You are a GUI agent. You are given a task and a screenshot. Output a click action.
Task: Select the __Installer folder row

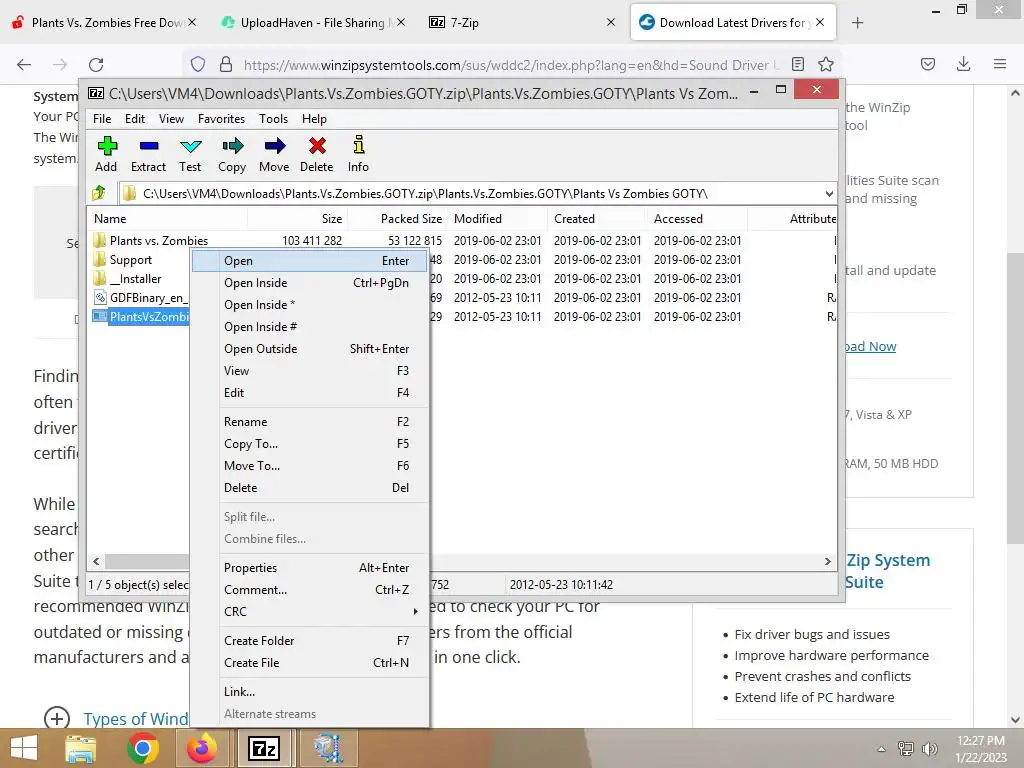click(135, 279)
